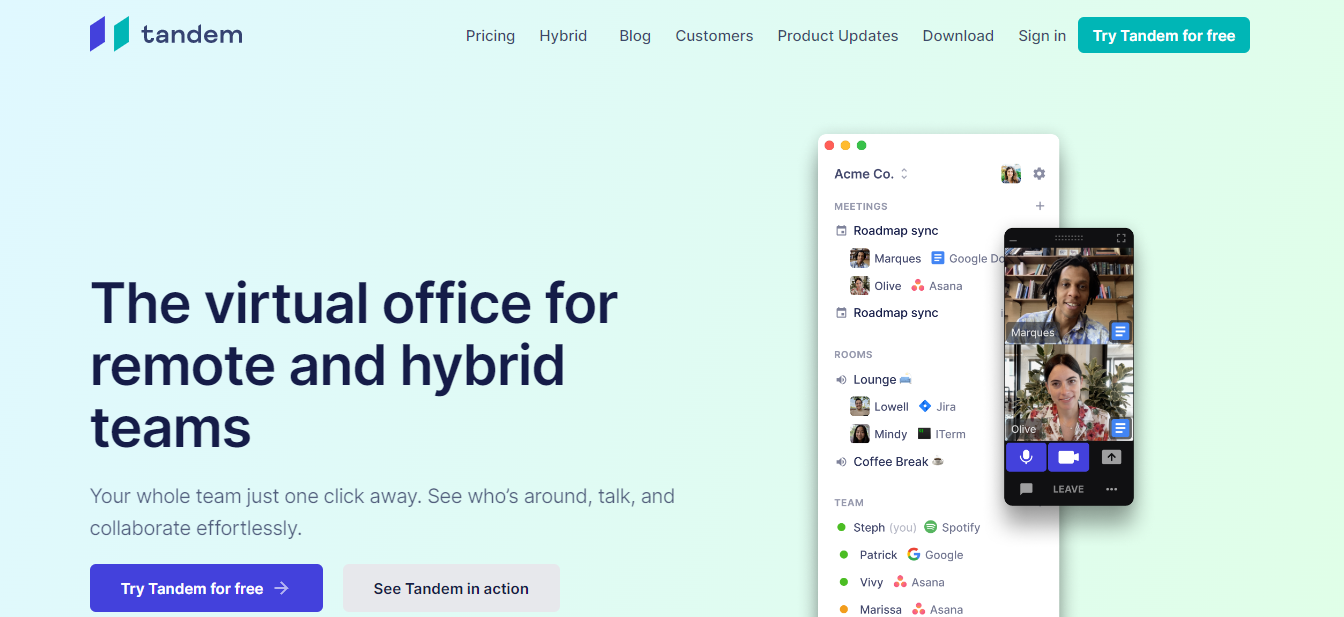Image resolution: width=1344 pixels, height=617 pixels.
Task: Click See Tandem in action button
Action: [451, 588]
